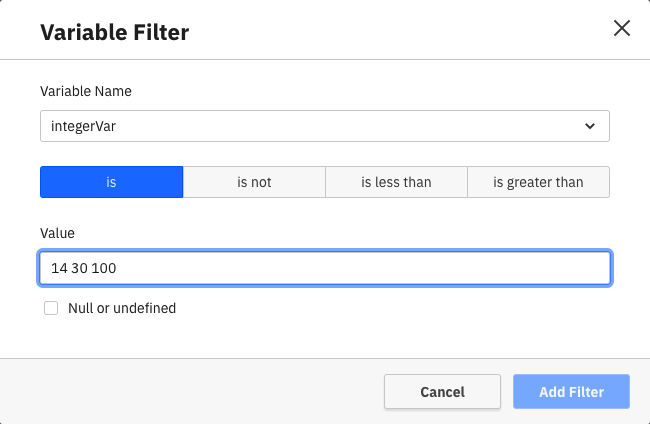Click the "Variable Name" field label
The width and height of the screenshot is (650, 424).
click(x=86, y=91)
